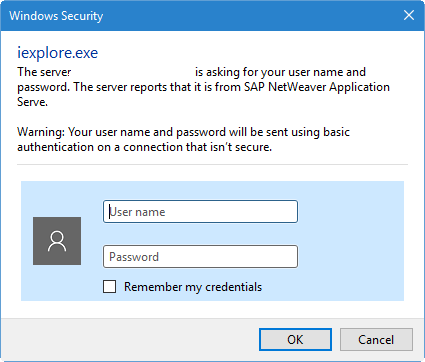Click the Windows Security title text
Image resolution: width=425 pixels, height=362 pixels.
56,16
